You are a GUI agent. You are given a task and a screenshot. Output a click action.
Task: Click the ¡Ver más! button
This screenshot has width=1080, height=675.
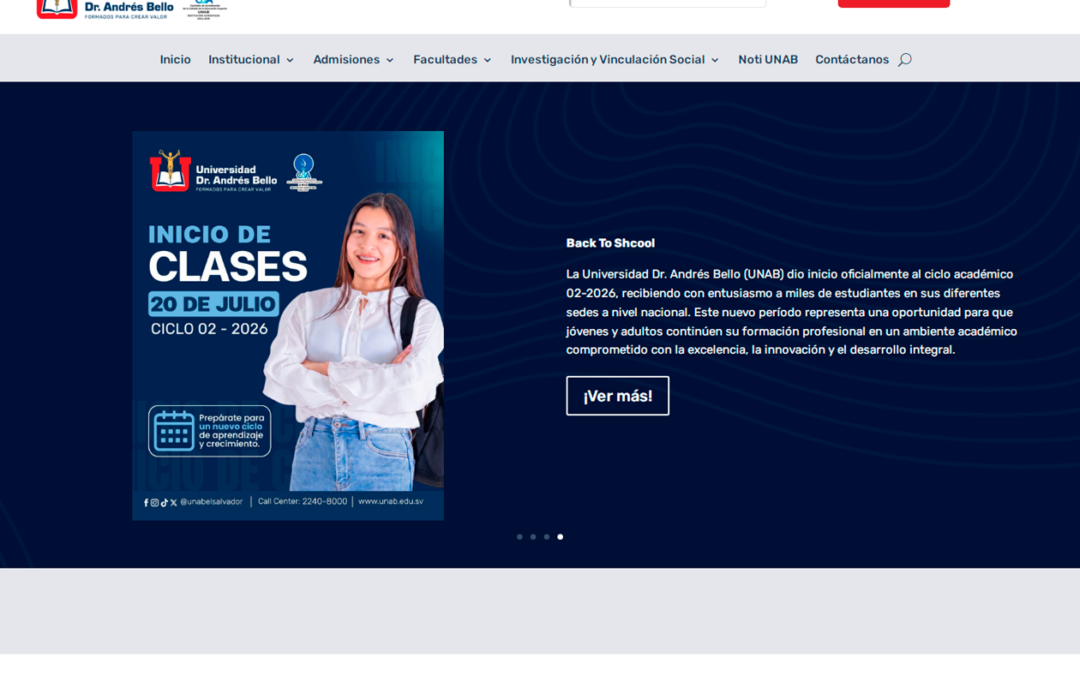click(x=617, y=396)
